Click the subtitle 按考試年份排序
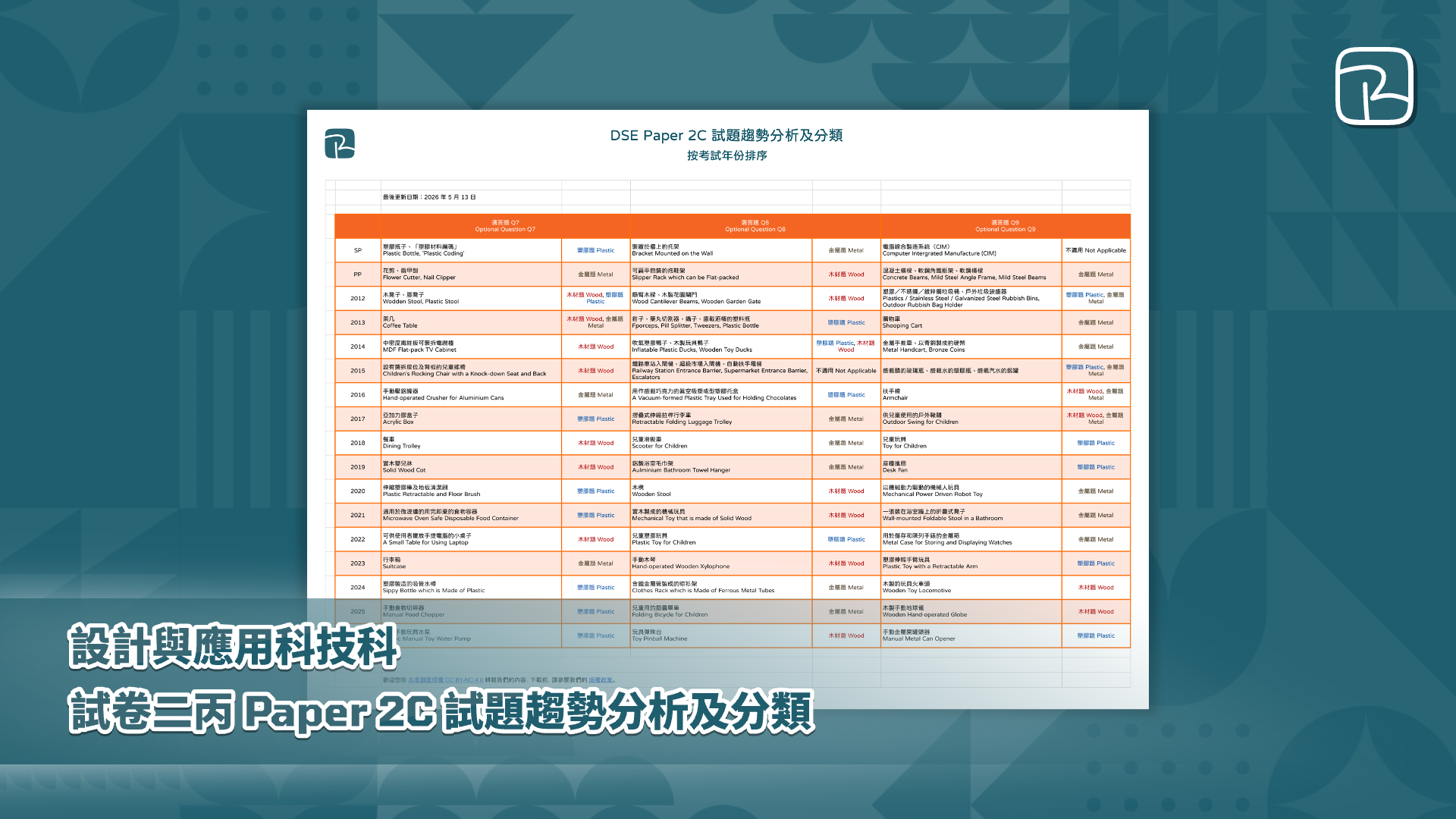 click(x=727, y=155)
